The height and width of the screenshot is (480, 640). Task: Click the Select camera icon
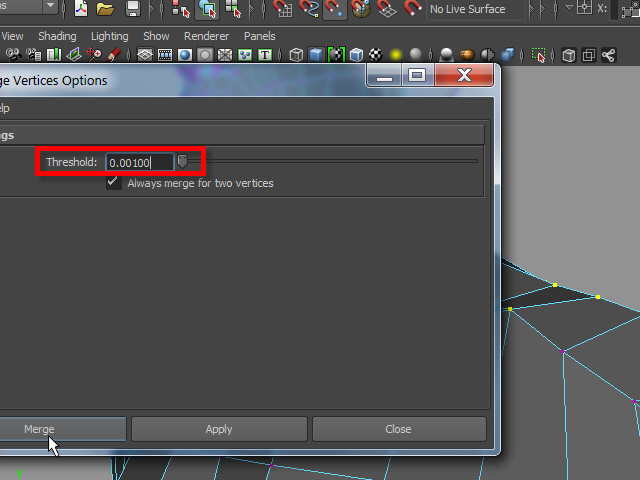13,54
